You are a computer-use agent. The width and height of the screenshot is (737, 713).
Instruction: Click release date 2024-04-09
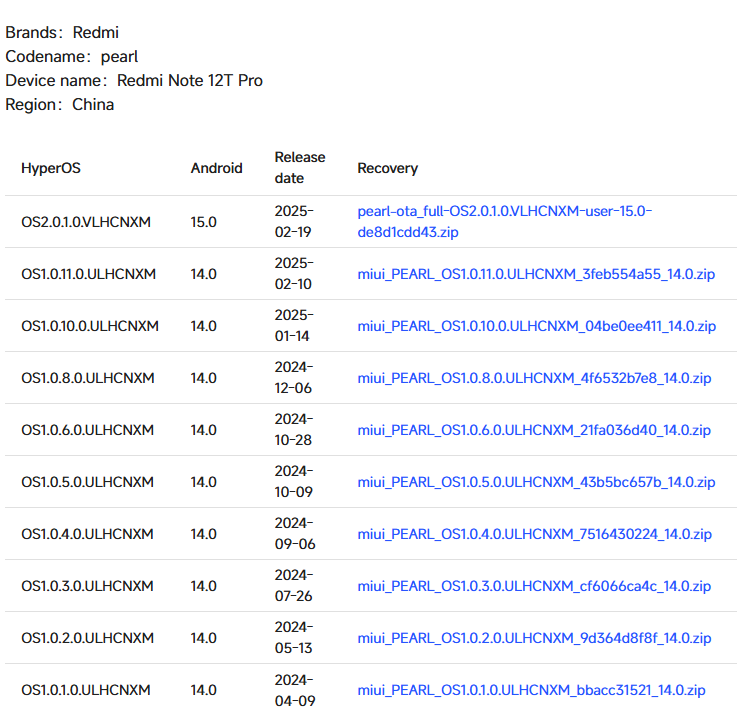point(295,690)
